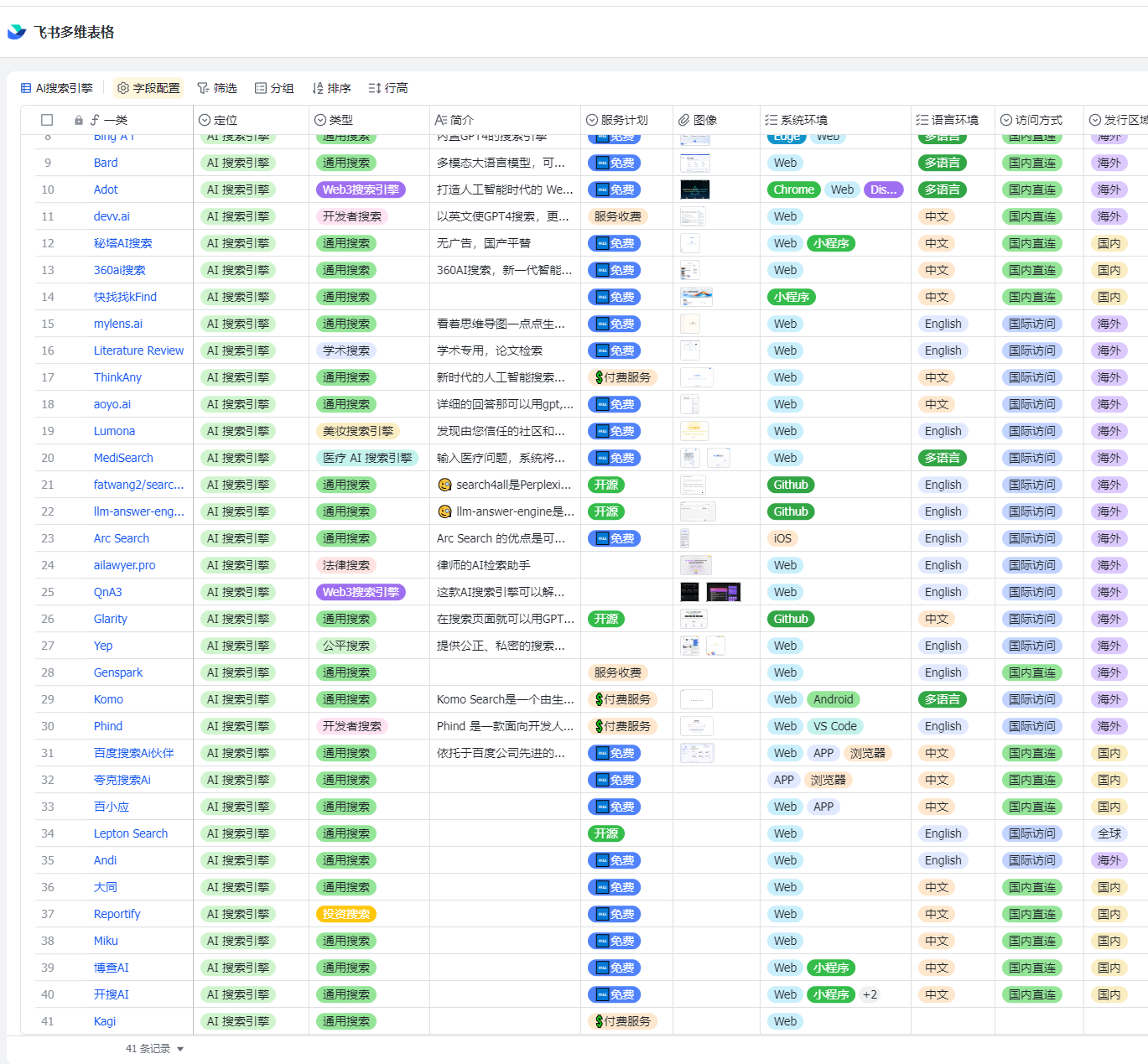Open the Bard record link

click(106, 163)
